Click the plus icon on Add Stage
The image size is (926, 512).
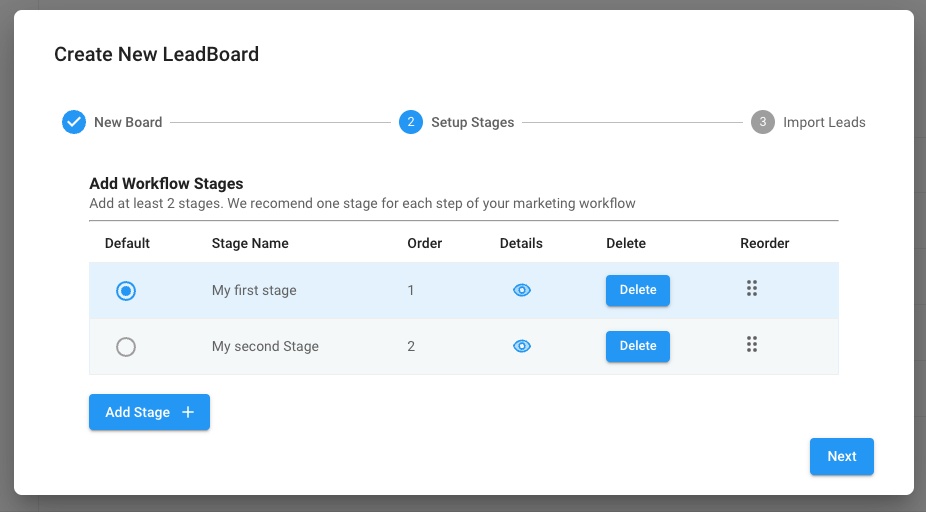click(x=188, y=412)
